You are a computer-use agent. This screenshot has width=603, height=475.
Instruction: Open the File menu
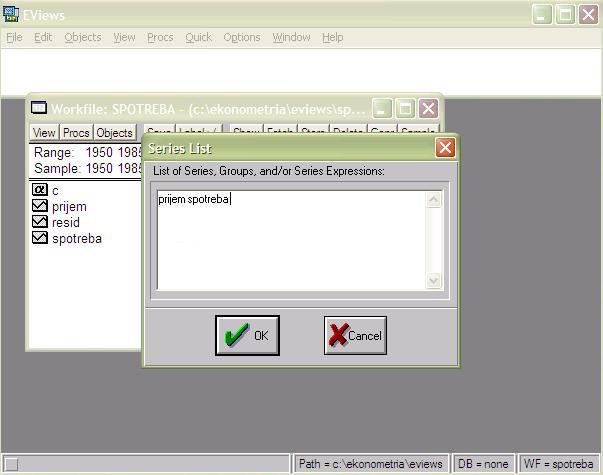(x=14, y=37)
